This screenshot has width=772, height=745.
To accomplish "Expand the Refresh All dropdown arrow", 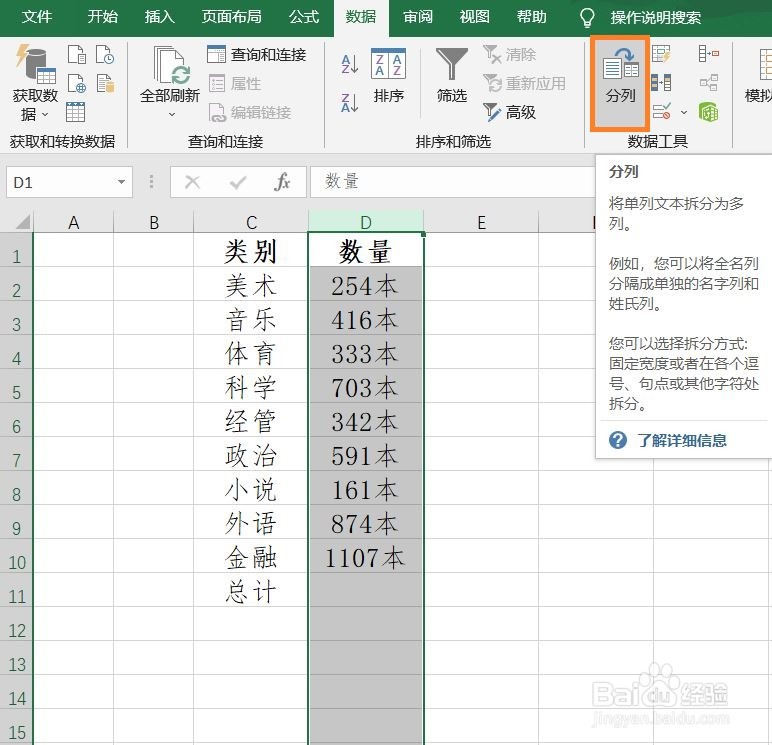I will [x=172, y=115].
